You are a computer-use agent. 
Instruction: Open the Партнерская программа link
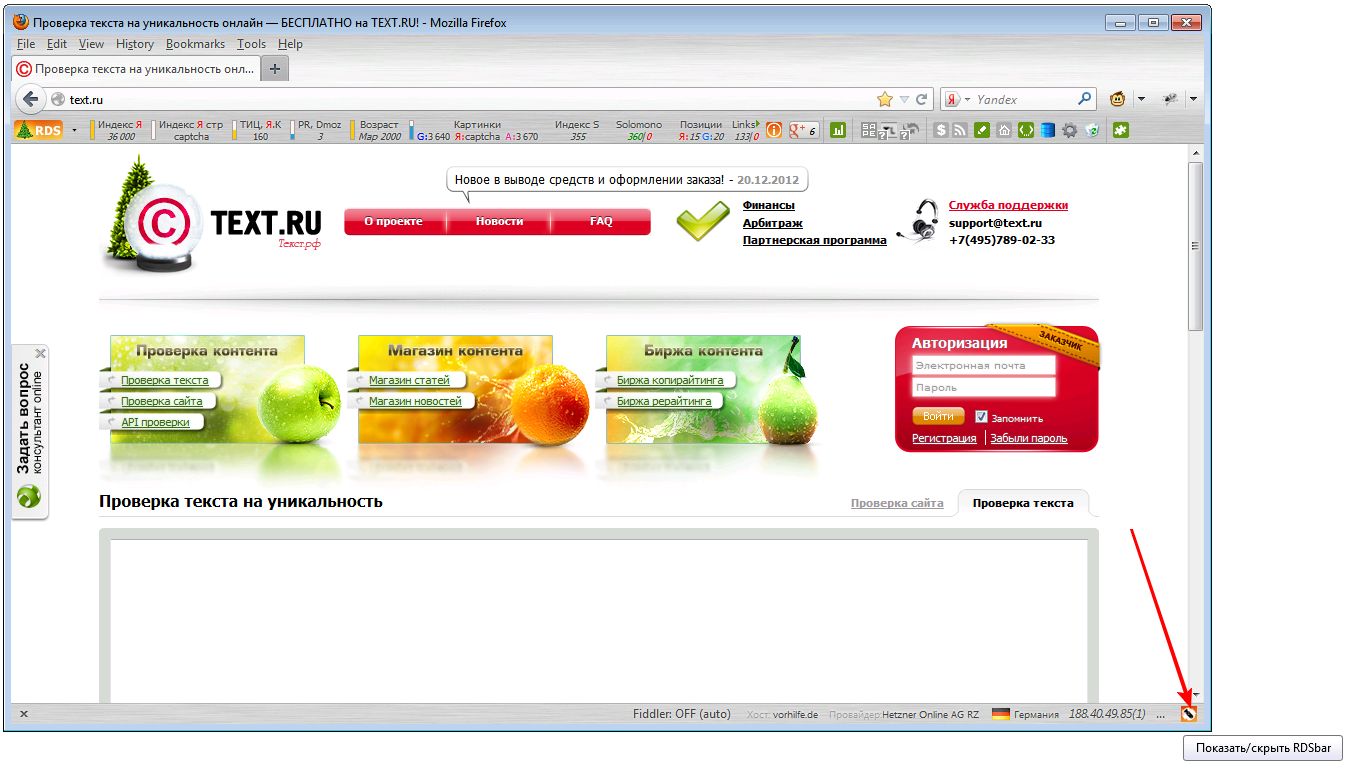coord(815,240)
